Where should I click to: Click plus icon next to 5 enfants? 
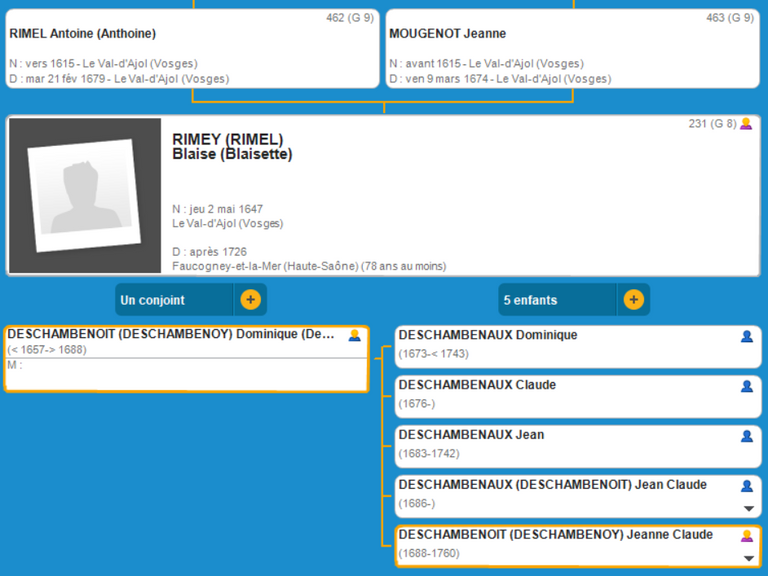(x=633, y=300)
